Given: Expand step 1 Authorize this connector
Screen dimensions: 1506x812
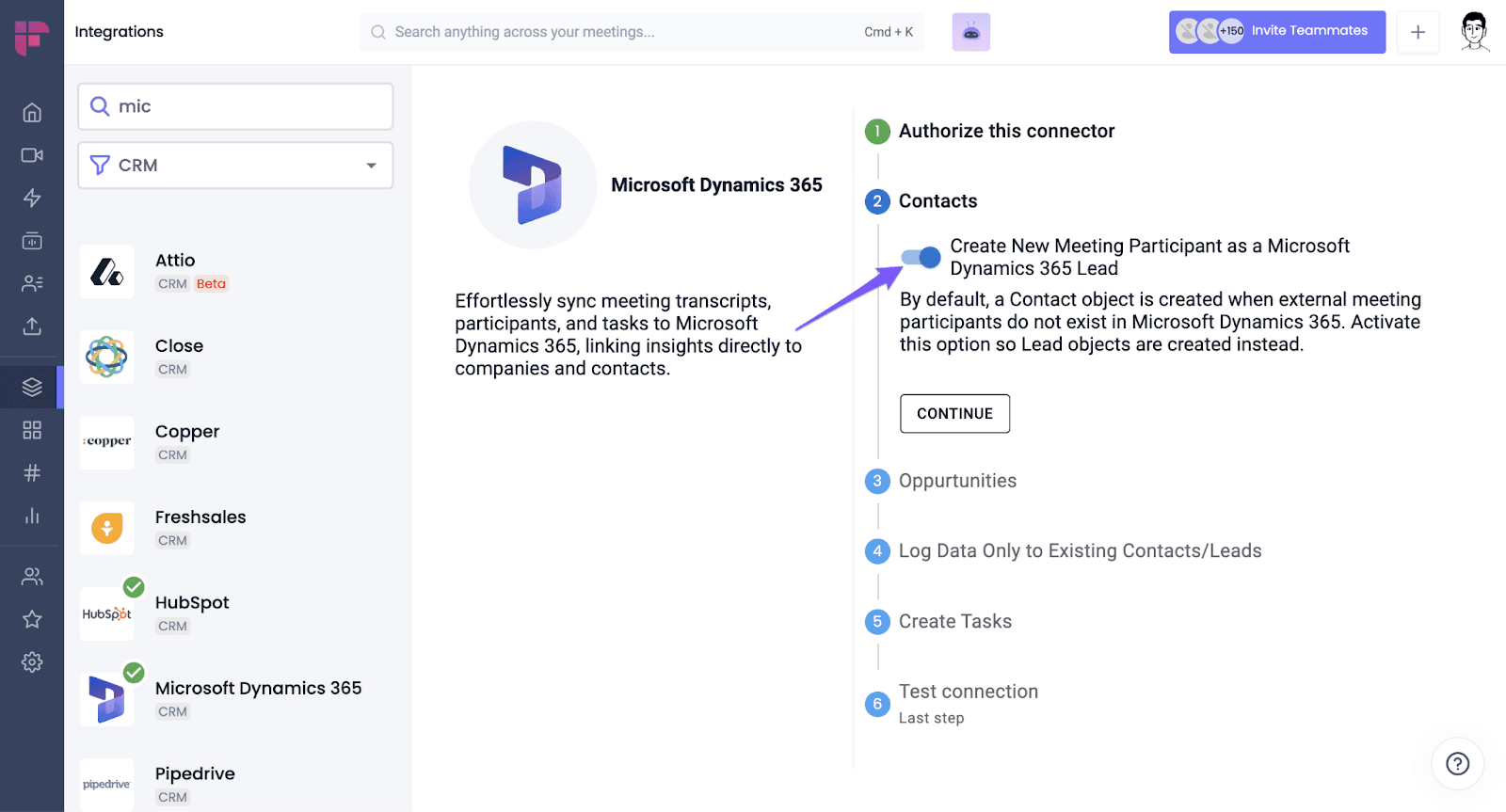Looking at the screenshot, I should tap(990, 131).
